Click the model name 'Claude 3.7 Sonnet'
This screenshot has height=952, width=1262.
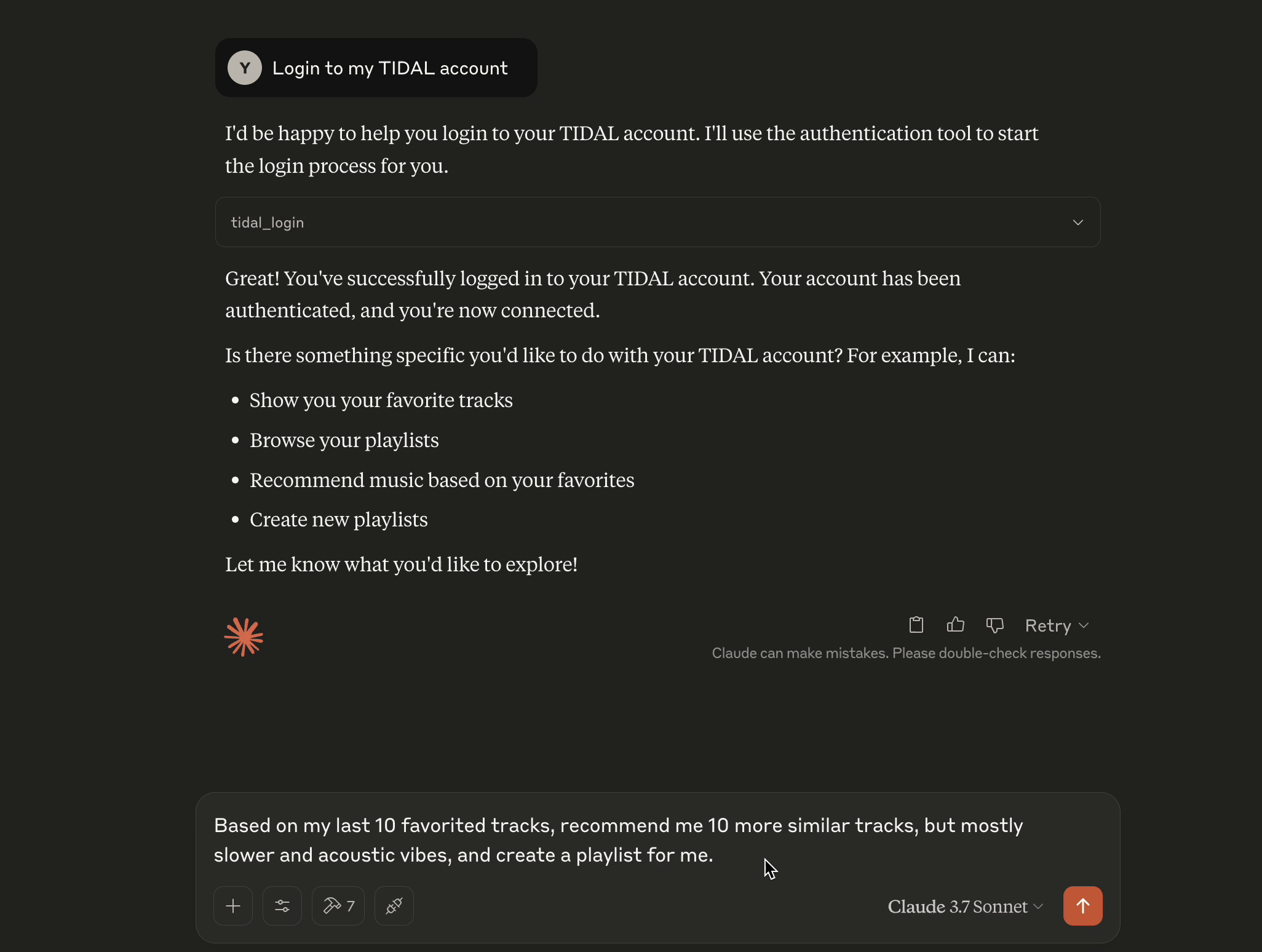click(957, 906)
